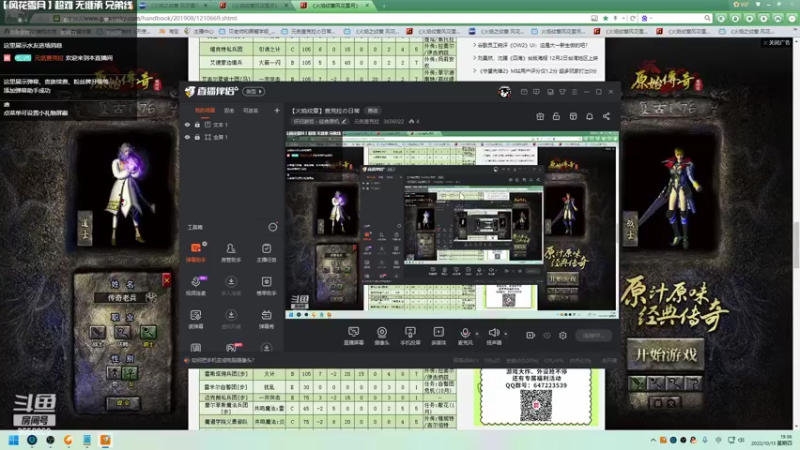Mute the speaker in bottom bar

493,336
